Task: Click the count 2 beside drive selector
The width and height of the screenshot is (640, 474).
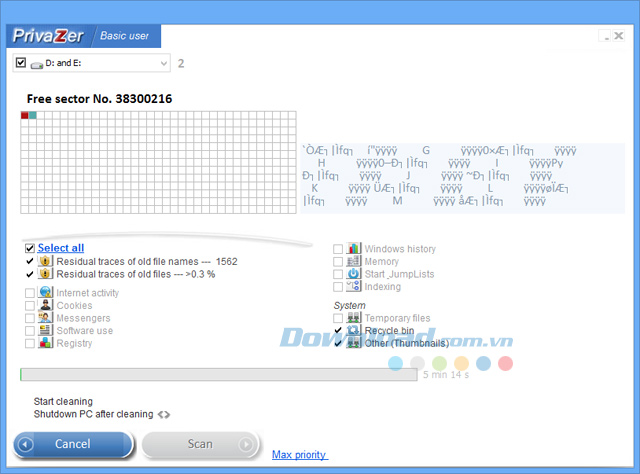Action: click(181, 63)
